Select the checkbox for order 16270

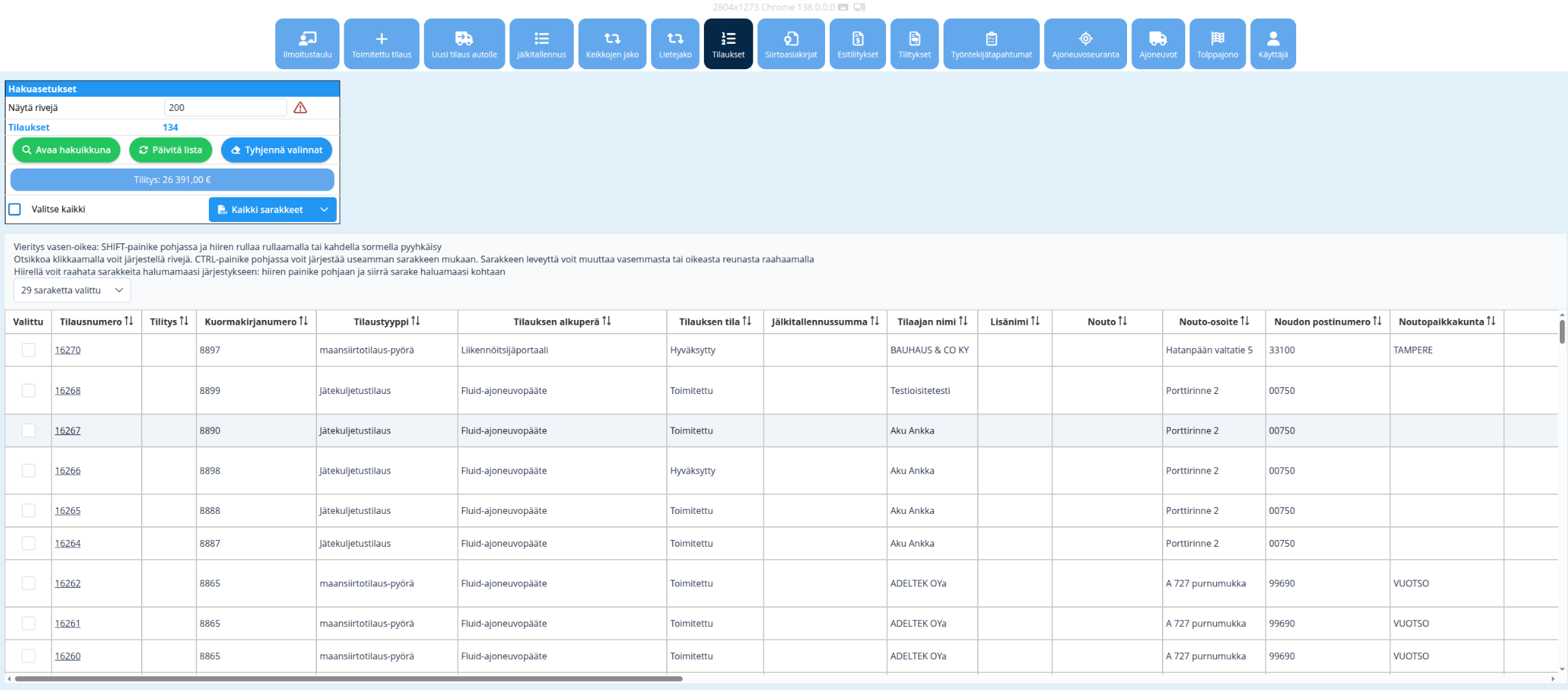28,350
